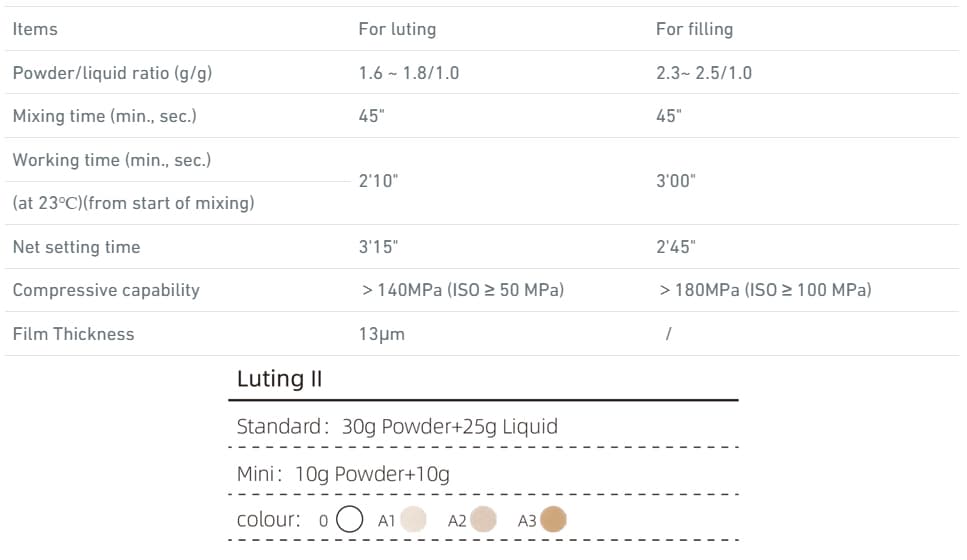Click the 2'10" luting working time value
Viewport: 967px width, 560px height.
(x=378, y=181)
